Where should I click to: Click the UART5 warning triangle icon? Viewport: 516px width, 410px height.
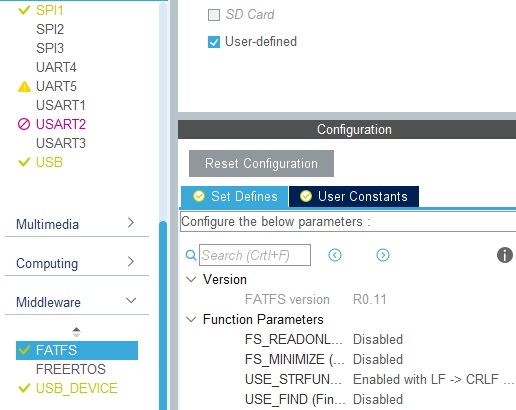coord(24,87)
